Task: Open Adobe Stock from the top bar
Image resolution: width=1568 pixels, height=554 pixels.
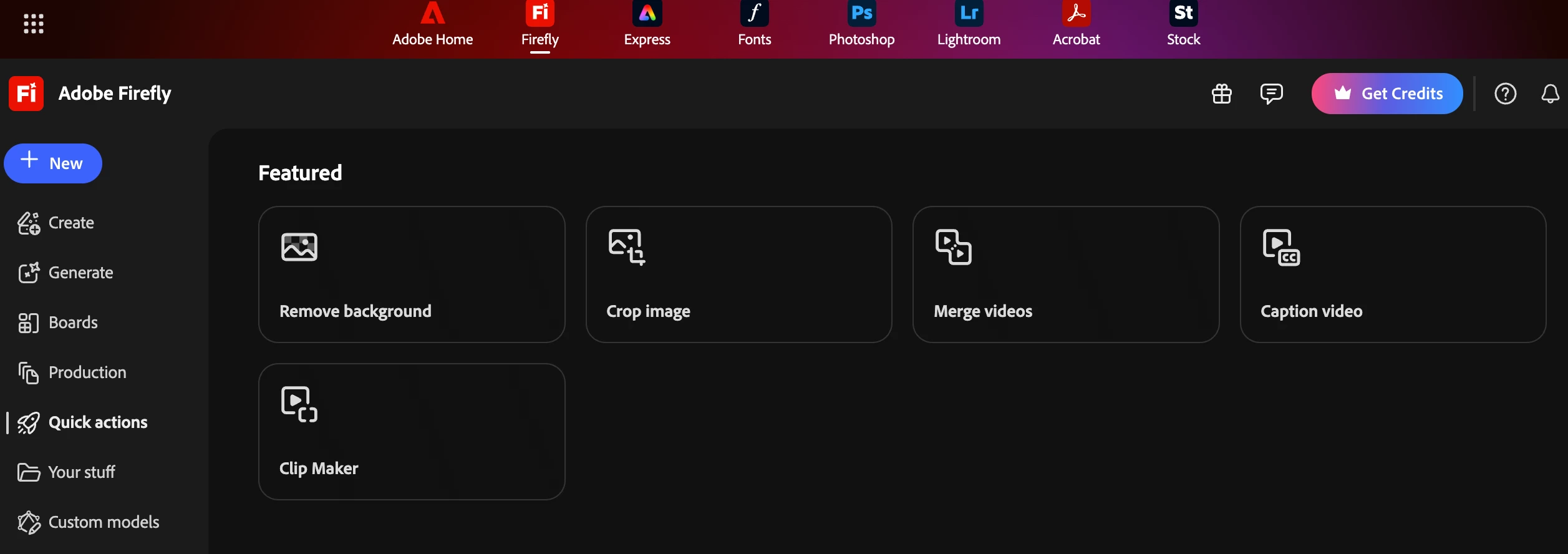Action: [1184, 25]
